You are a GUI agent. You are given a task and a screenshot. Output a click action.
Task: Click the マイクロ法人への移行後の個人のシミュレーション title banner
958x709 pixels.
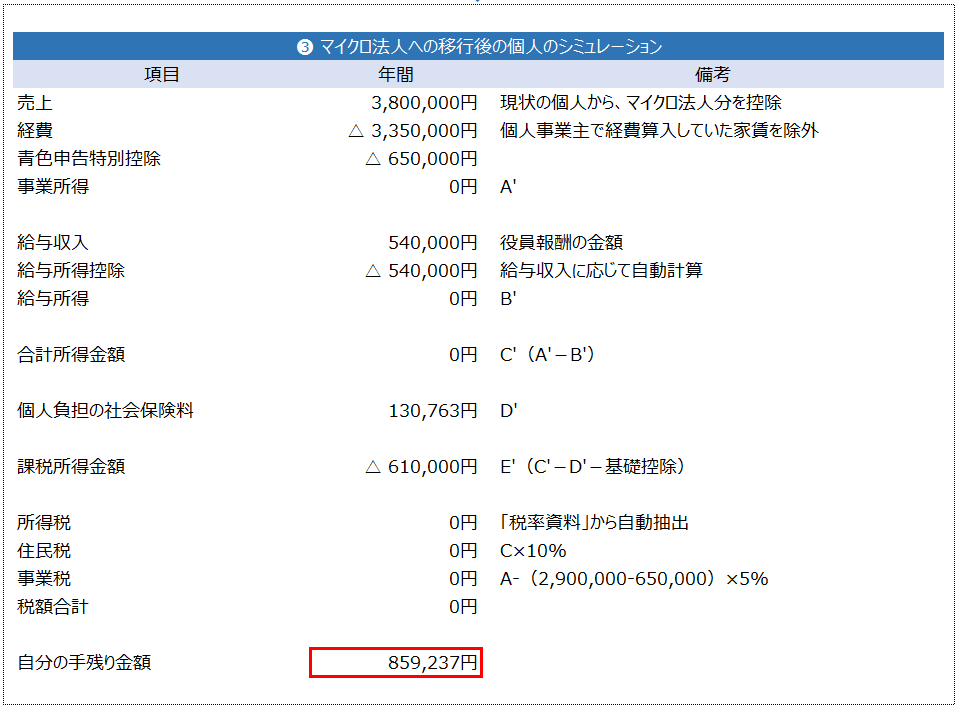479,47
